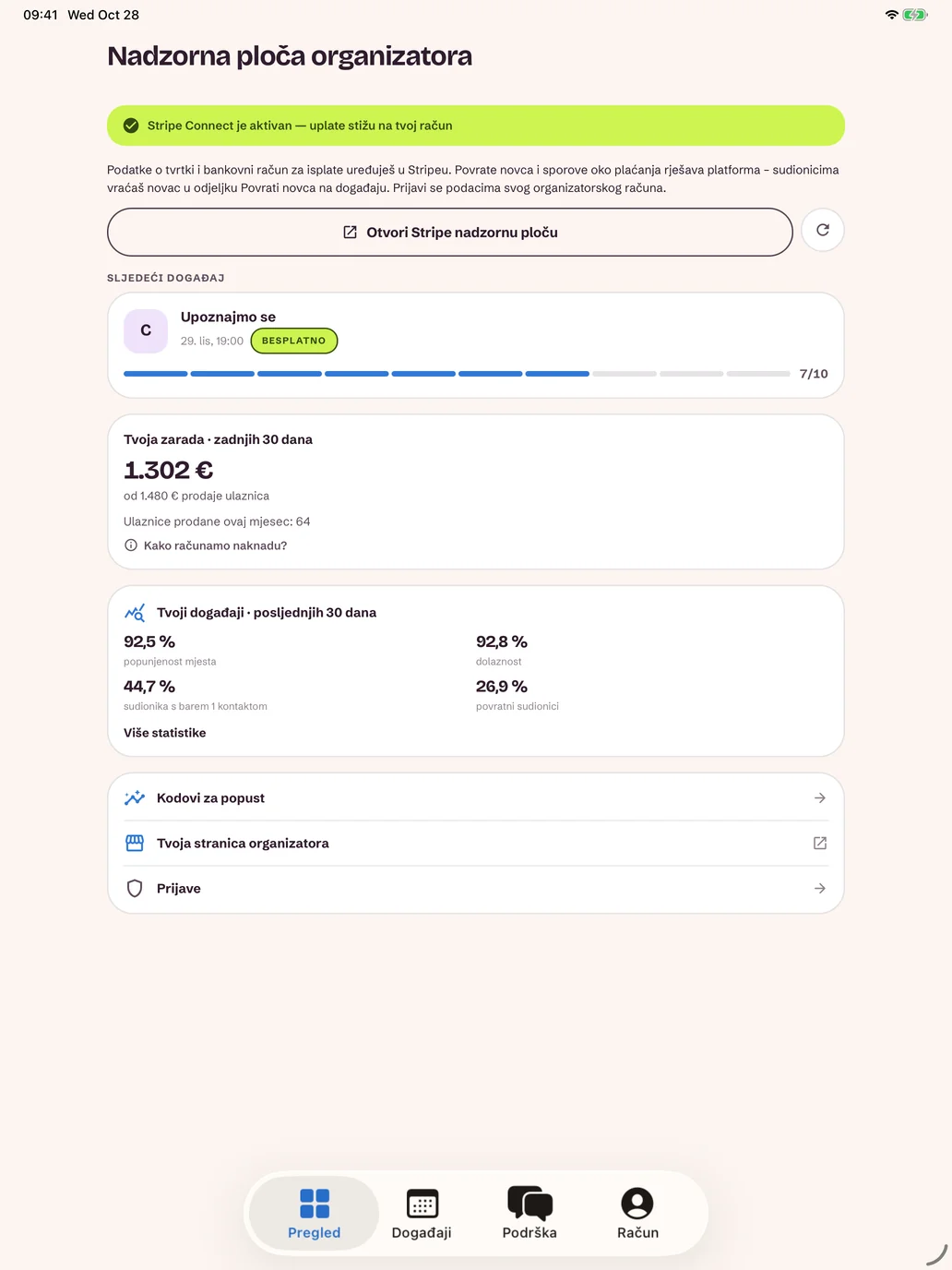Click the info icon beside Kako računamo naknadu

tap(131, 545)
